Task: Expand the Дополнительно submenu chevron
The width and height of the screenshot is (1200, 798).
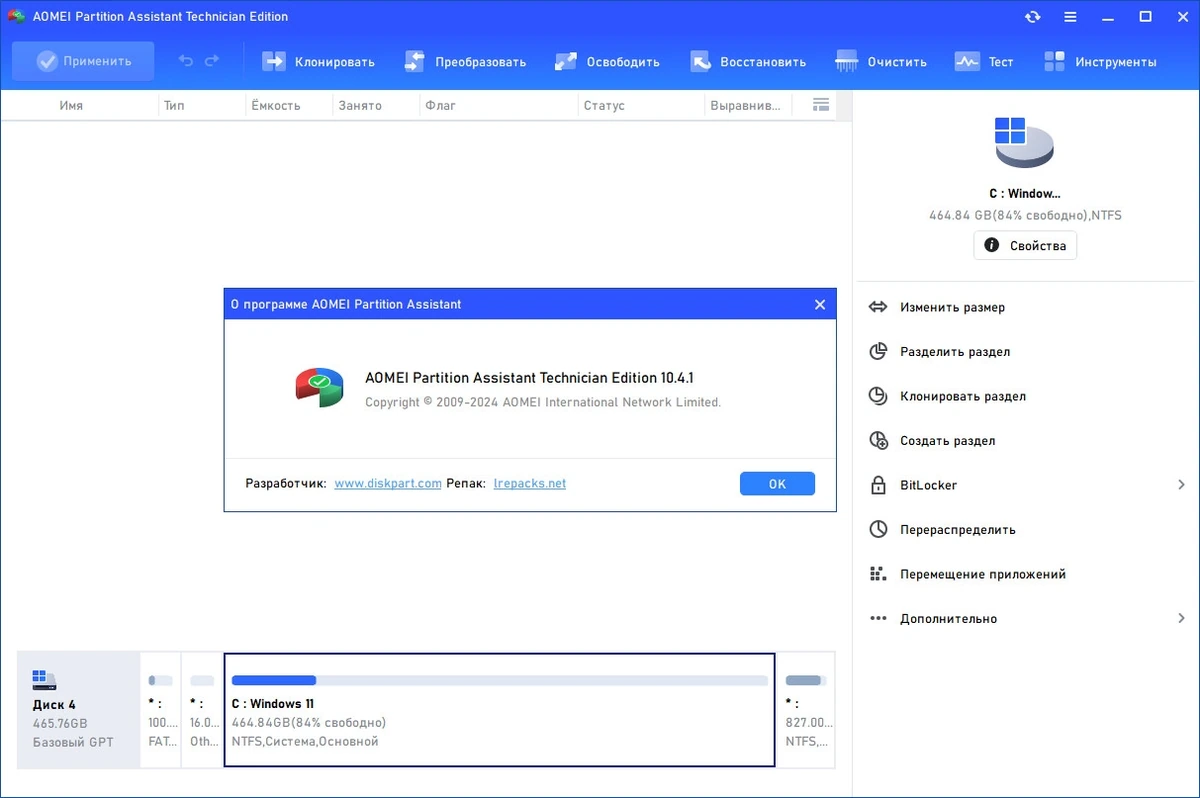Action: pos(1182,619)
